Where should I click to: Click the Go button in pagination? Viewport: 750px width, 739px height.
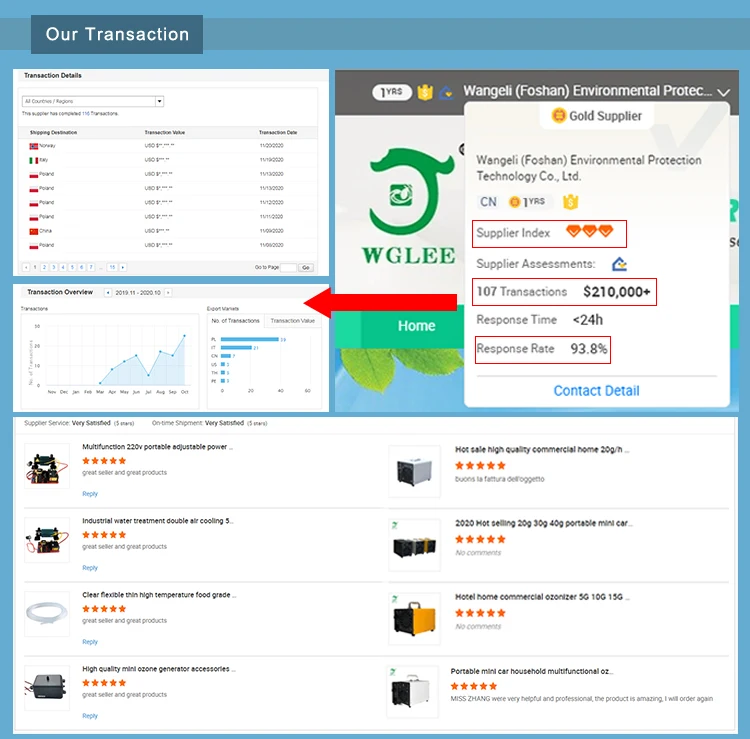[306, 267]
